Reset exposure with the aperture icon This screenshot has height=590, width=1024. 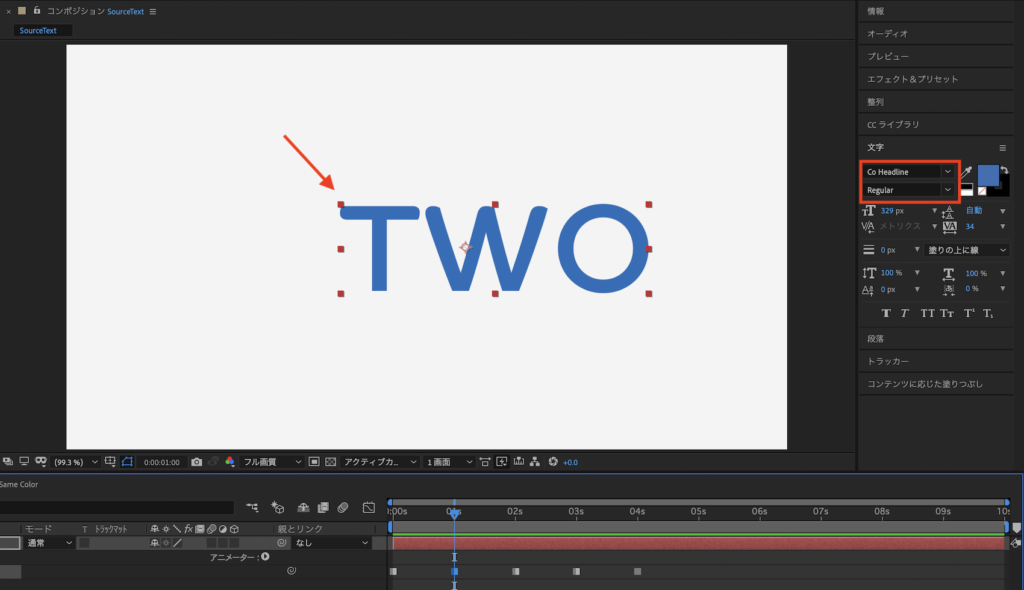pos(553,462)
